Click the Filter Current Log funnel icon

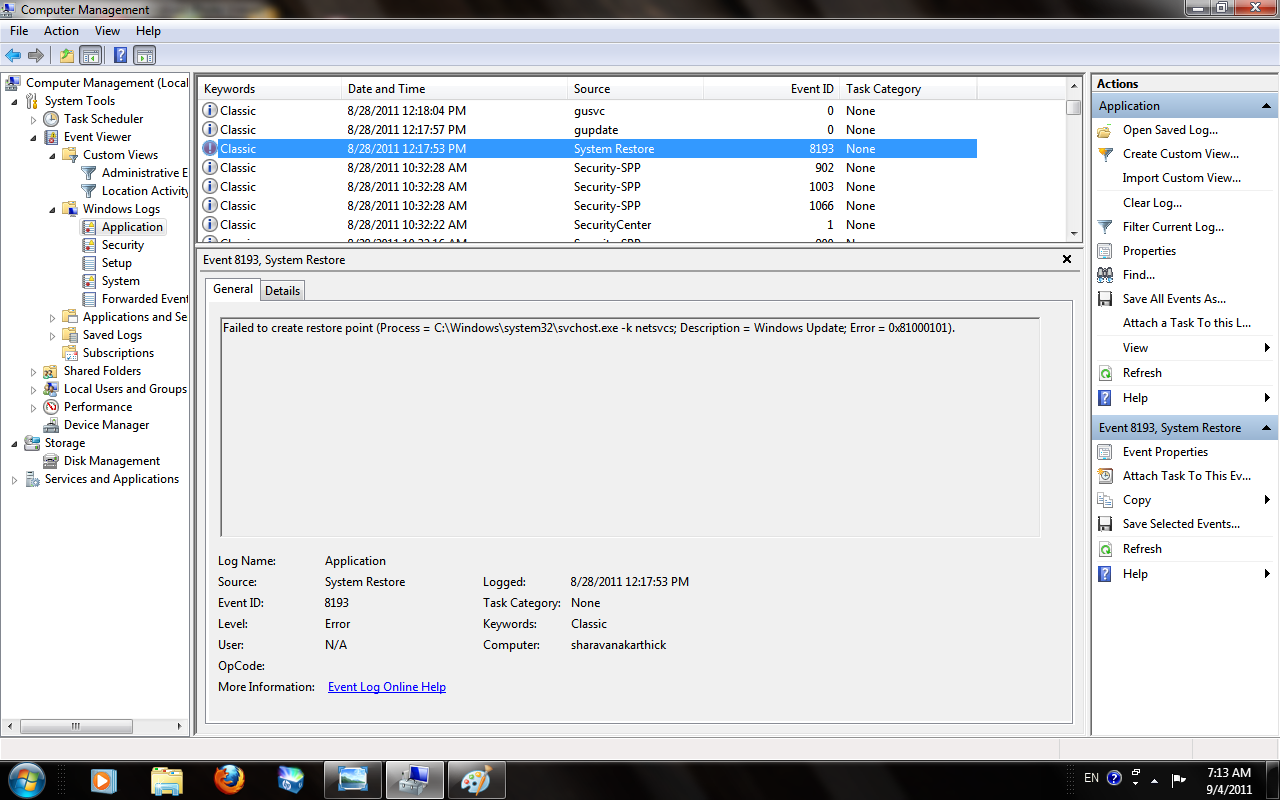1105,227
